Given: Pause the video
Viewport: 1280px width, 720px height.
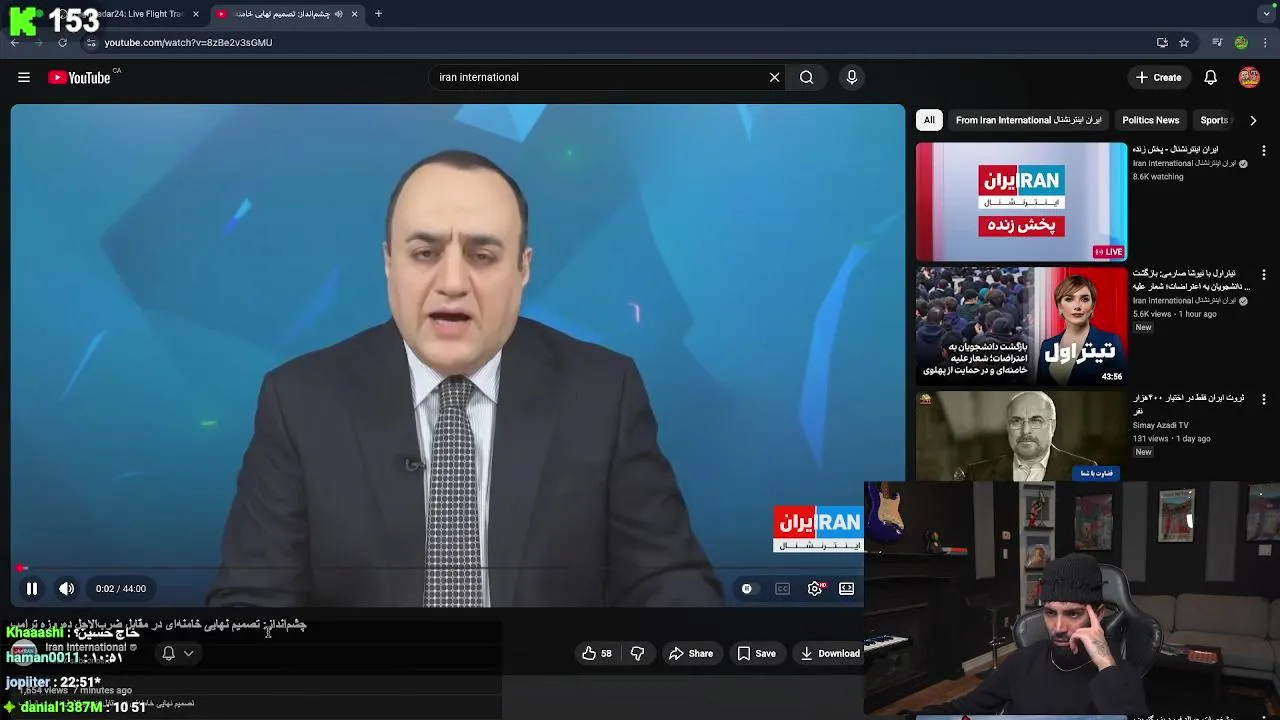Looking at the screenshot, I should tap(32, 589).
